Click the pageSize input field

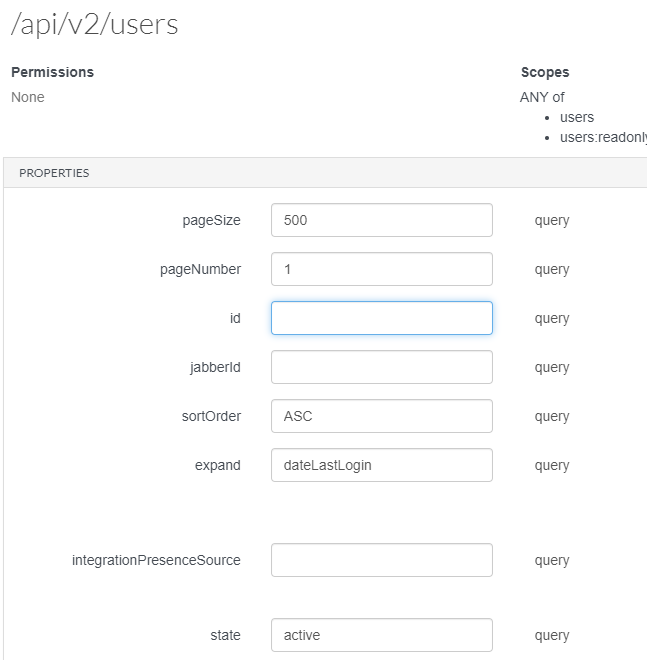[381, 220]
